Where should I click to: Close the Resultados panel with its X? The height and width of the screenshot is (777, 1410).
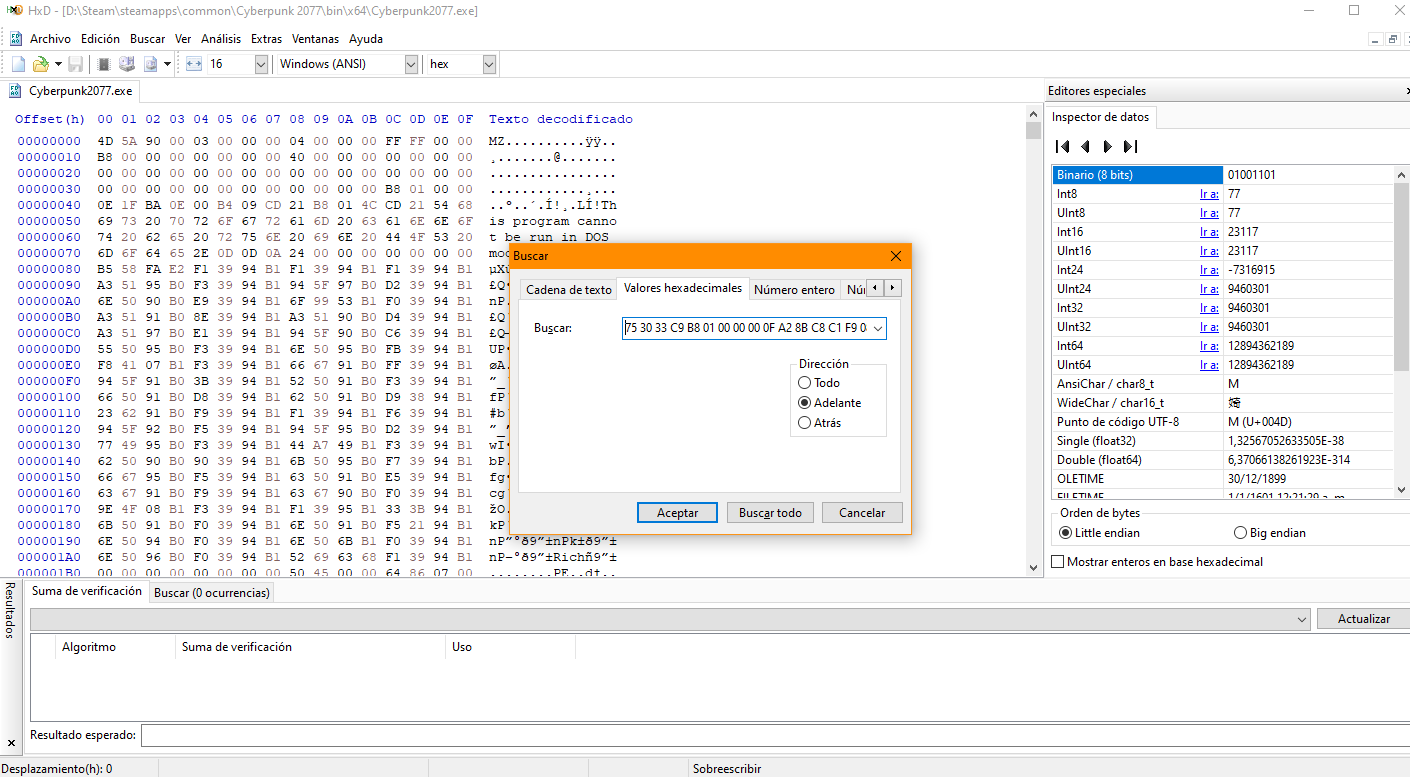tap(11, 743)
